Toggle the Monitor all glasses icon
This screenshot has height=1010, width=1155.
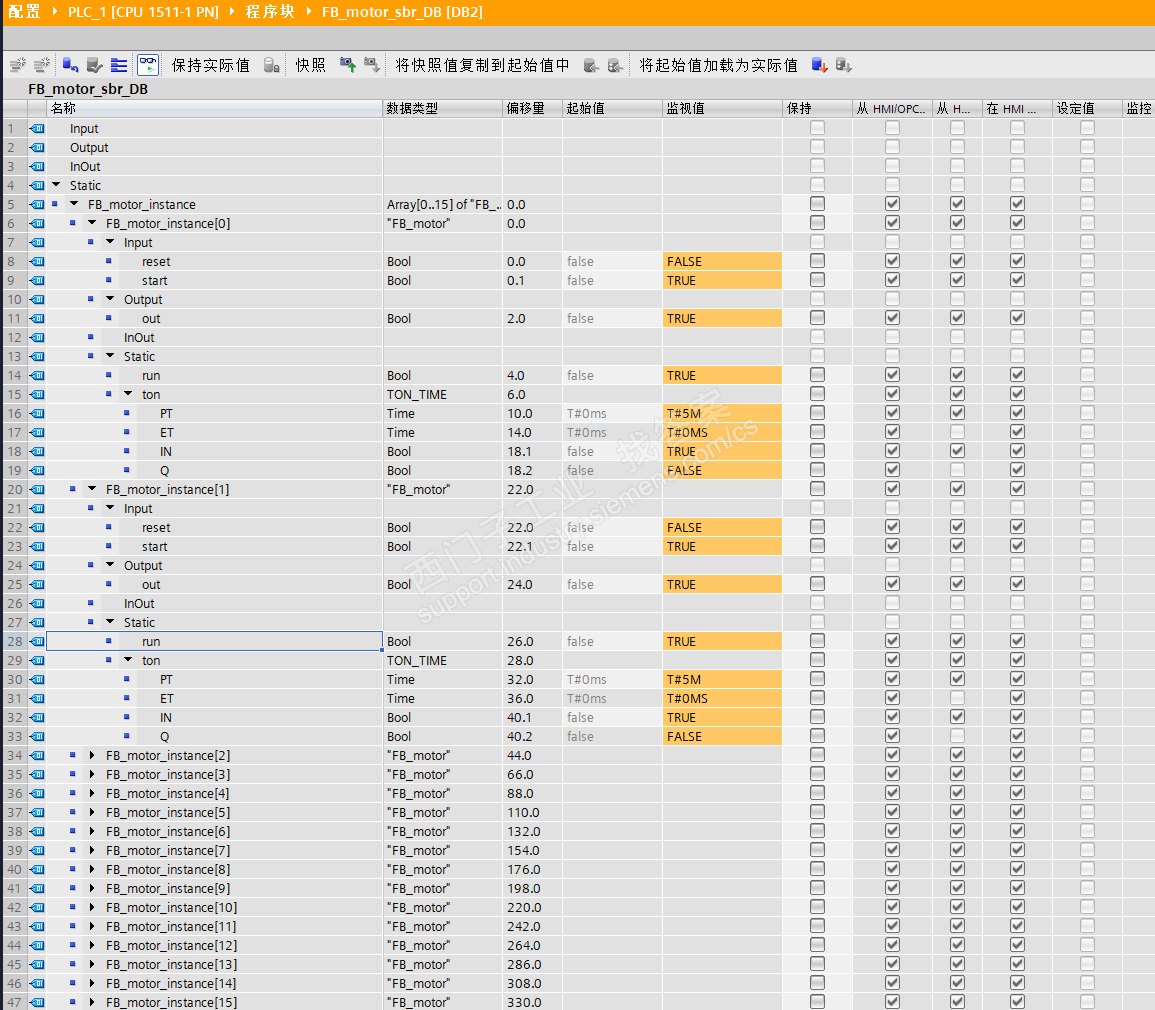point(148,65)
